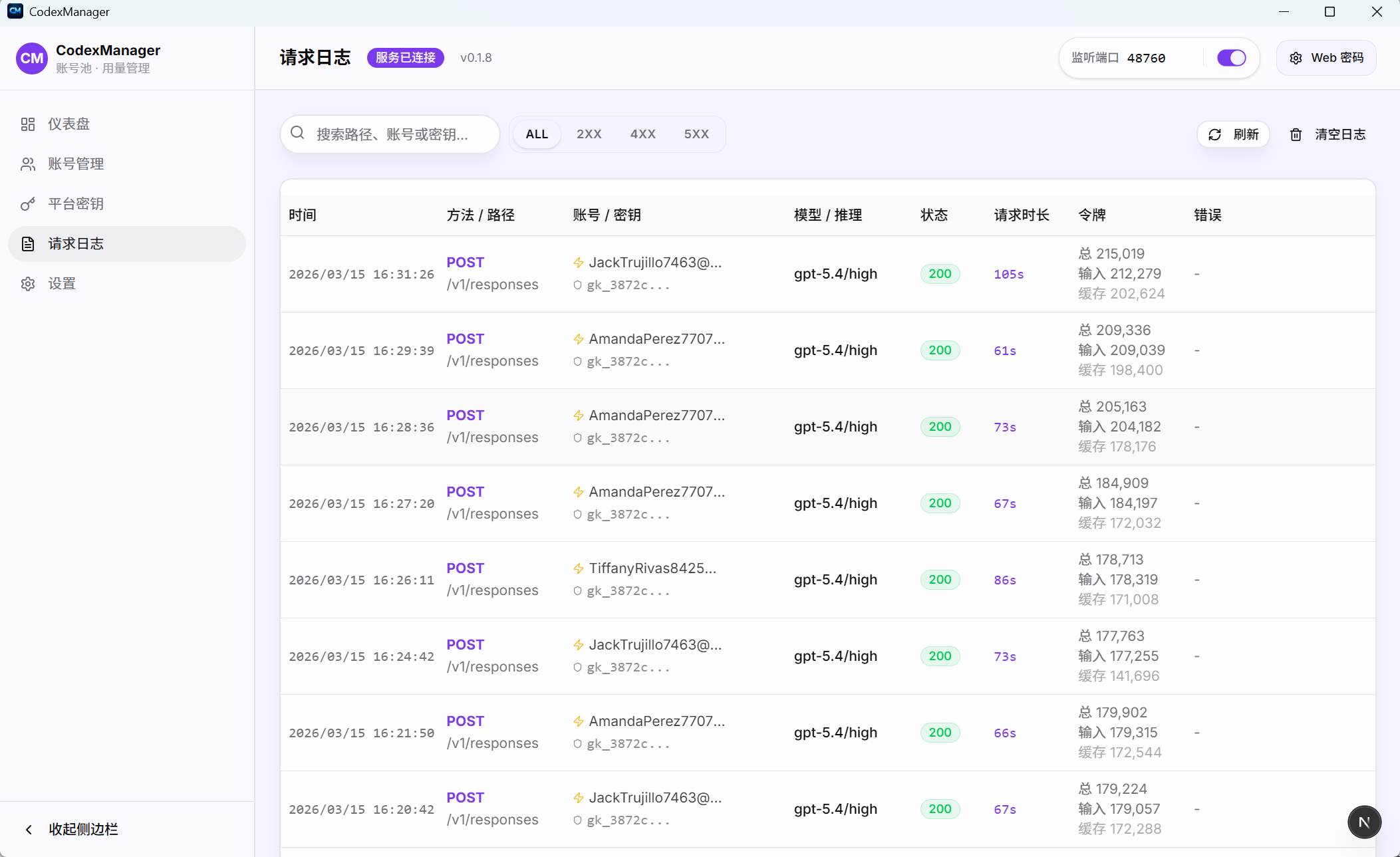1400x857 pixels.
Task: Select the 4XX filter tab
Action: point(642,134)
